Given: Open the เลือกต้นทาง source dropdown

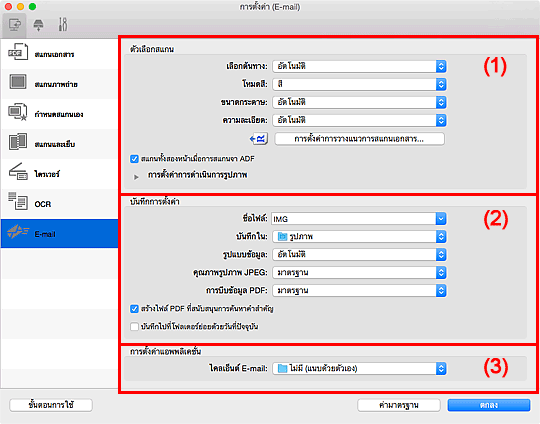Looking at the screenshot, I should [x=359, y=66].
